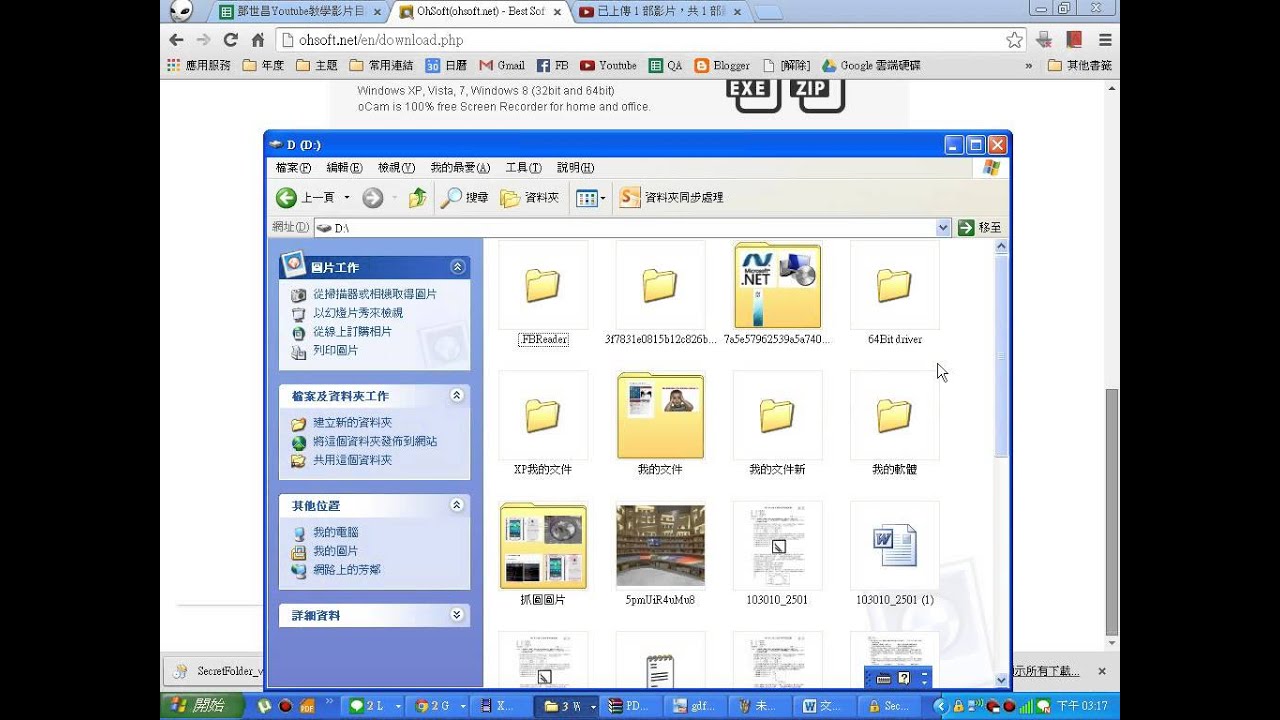Click 從線上訂購相片 link

pos(352,331)
